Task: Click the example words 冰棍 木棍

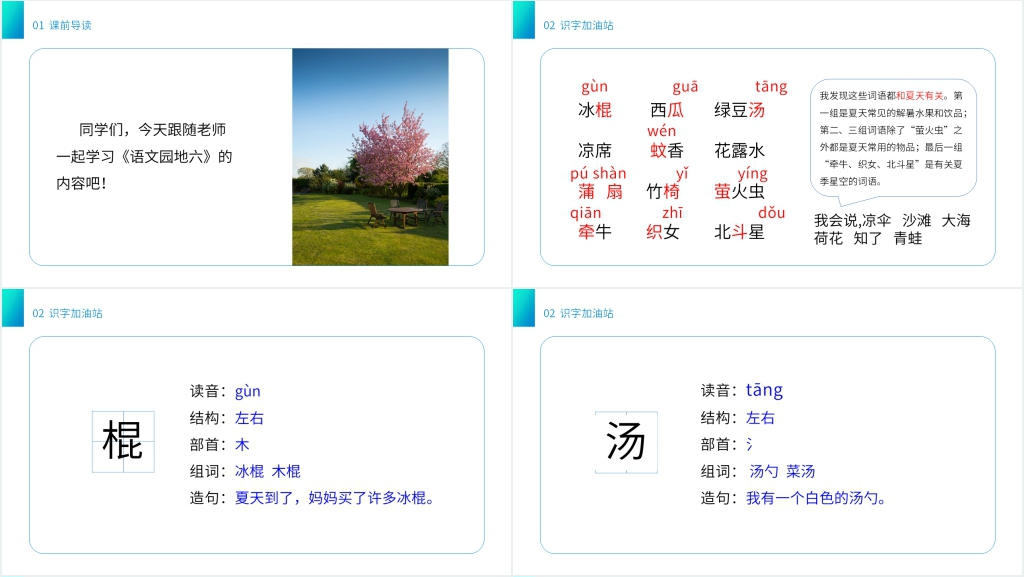Action: click(268, 471)
